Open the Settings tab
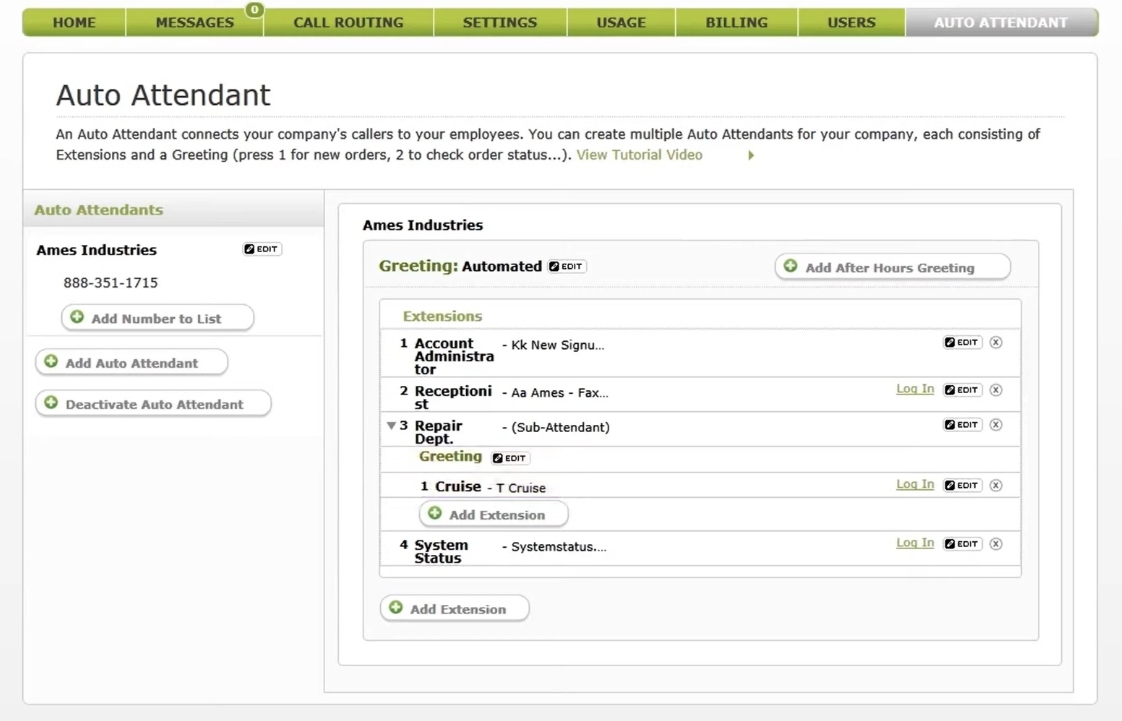 499,22
